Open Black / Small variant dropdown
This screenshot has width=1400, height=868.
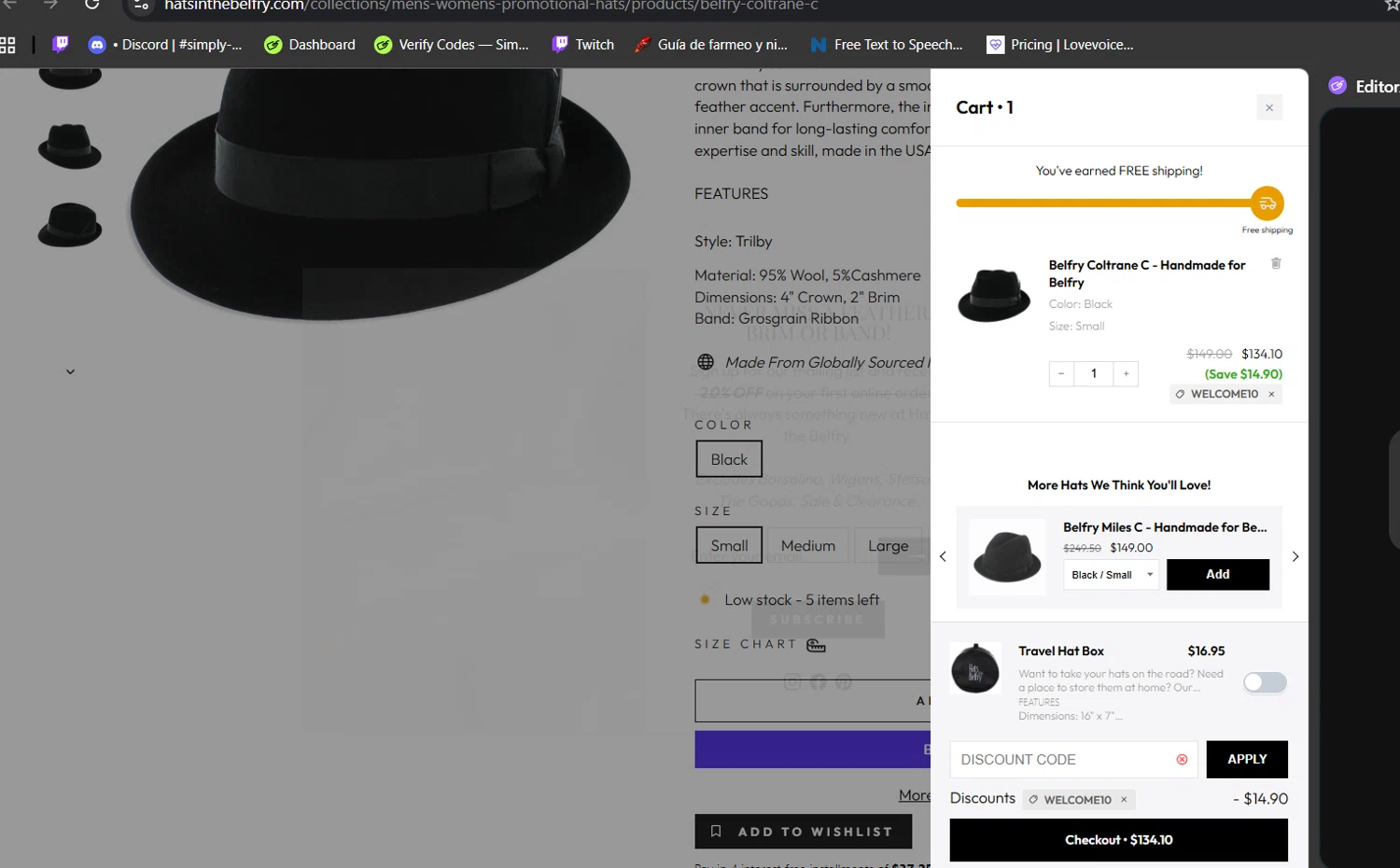coord(1111,575)
